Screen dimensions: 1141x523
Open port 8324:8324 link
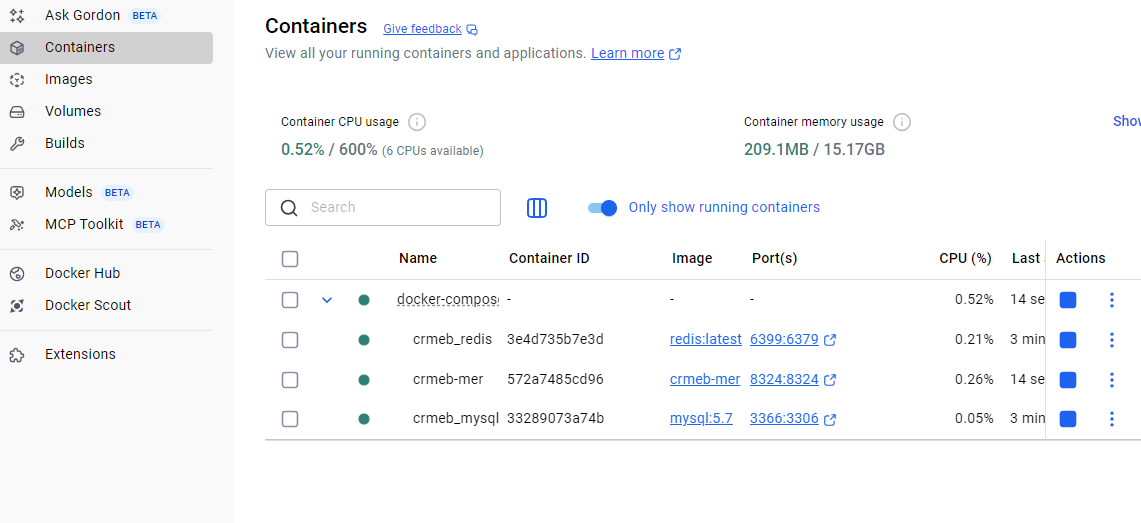pos(784,379)
